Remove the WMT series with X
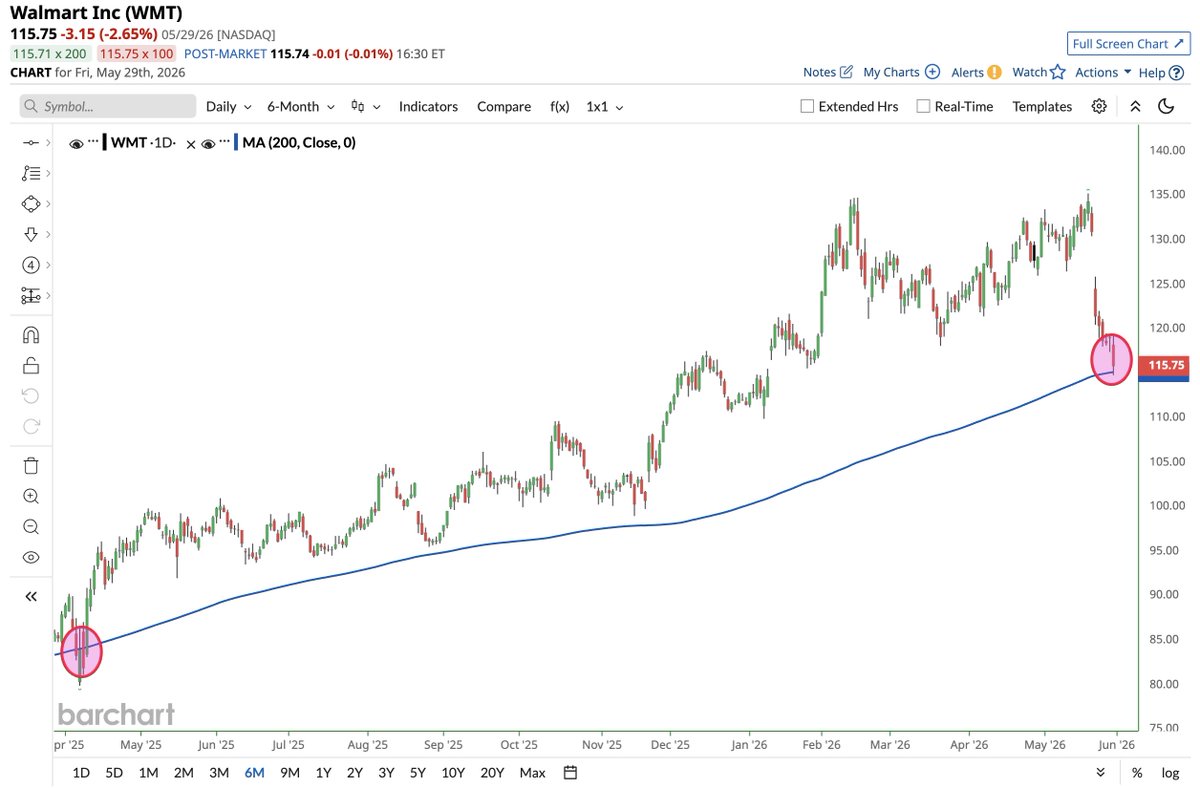The image size is (1200, 788). coord(191,143)
